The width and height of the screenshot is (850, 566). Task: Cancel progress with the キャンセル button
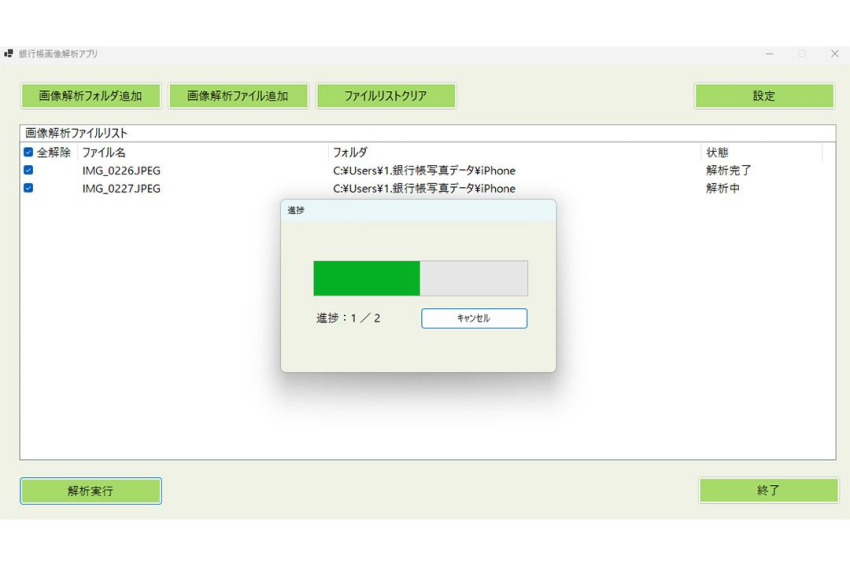(473, 318)
